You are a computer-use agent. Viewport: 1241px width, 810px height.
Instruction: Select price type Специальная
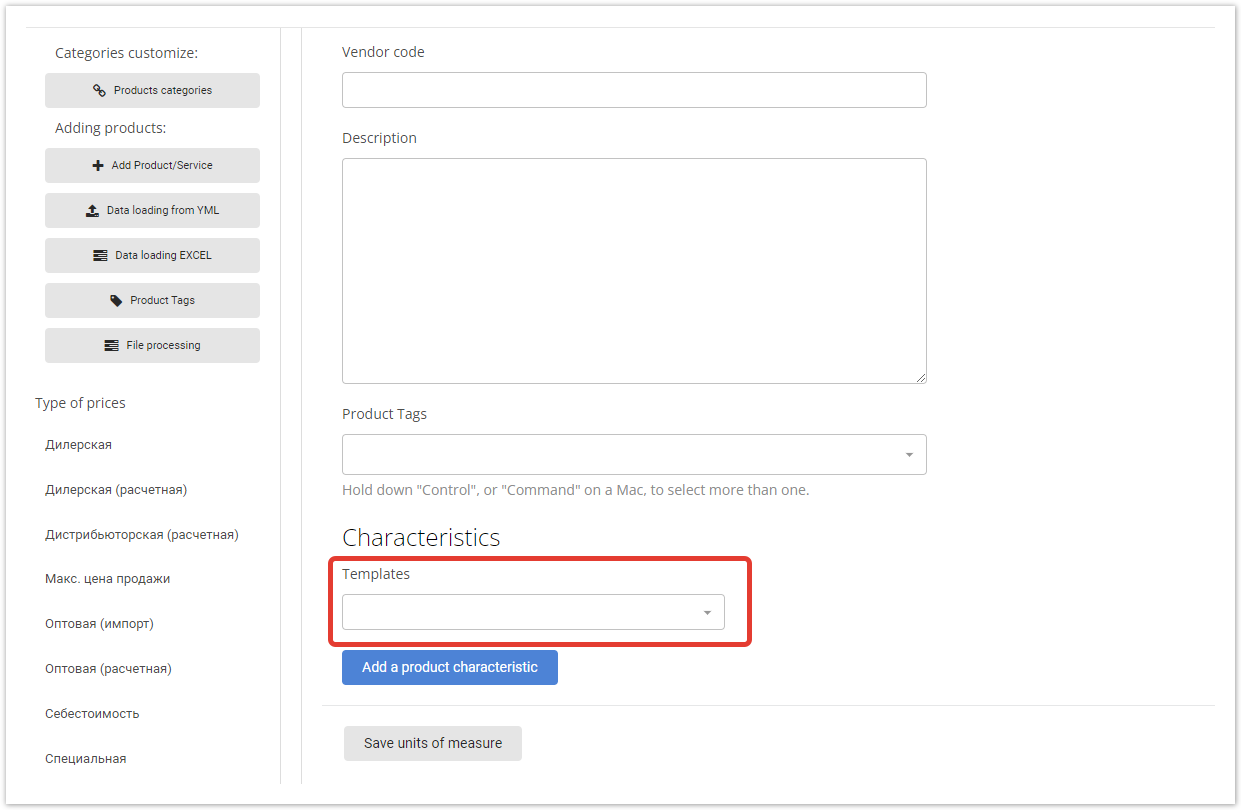86,758
